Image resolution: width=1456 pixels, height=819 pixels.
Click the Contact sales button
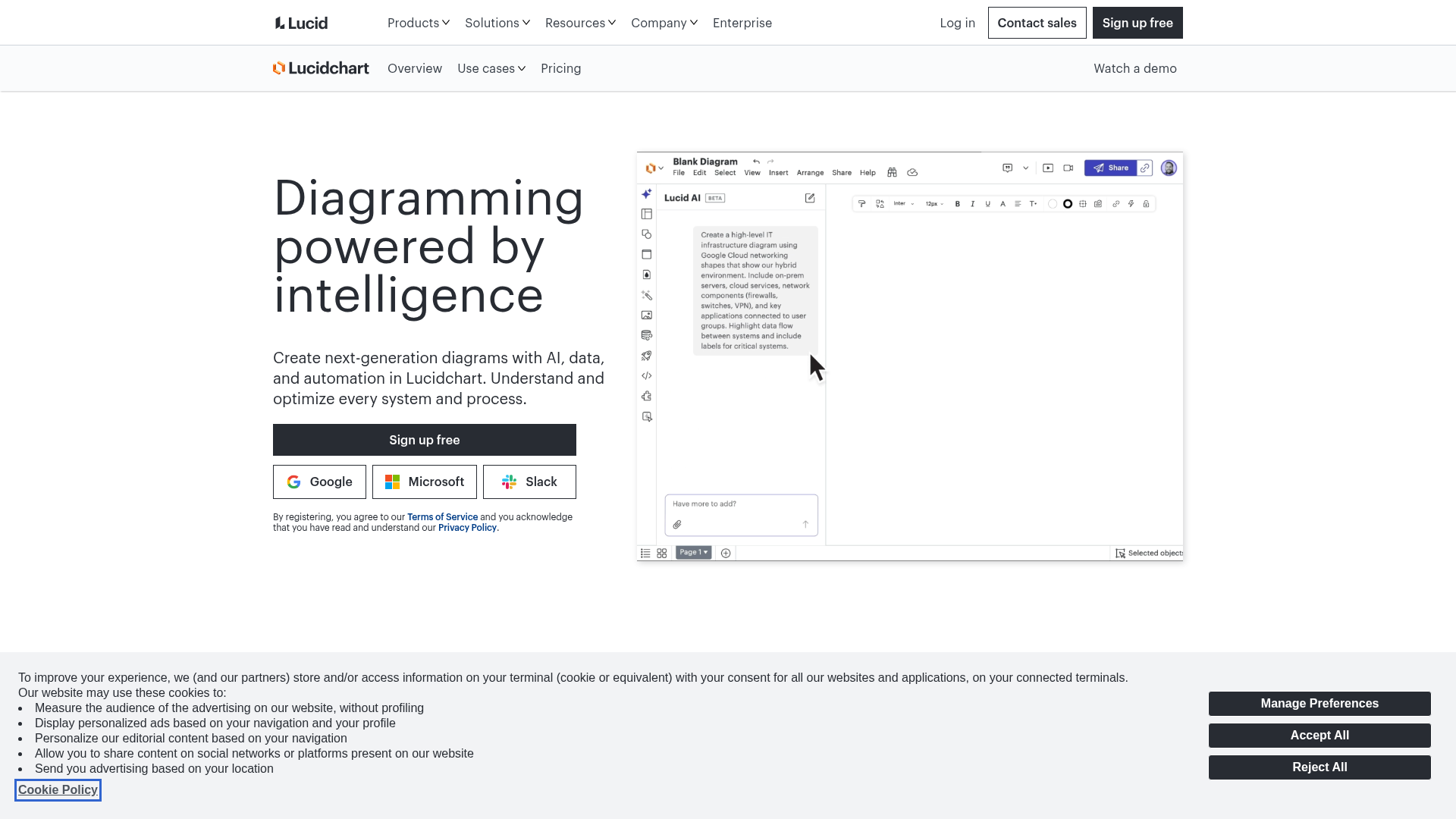point(1037,23)
